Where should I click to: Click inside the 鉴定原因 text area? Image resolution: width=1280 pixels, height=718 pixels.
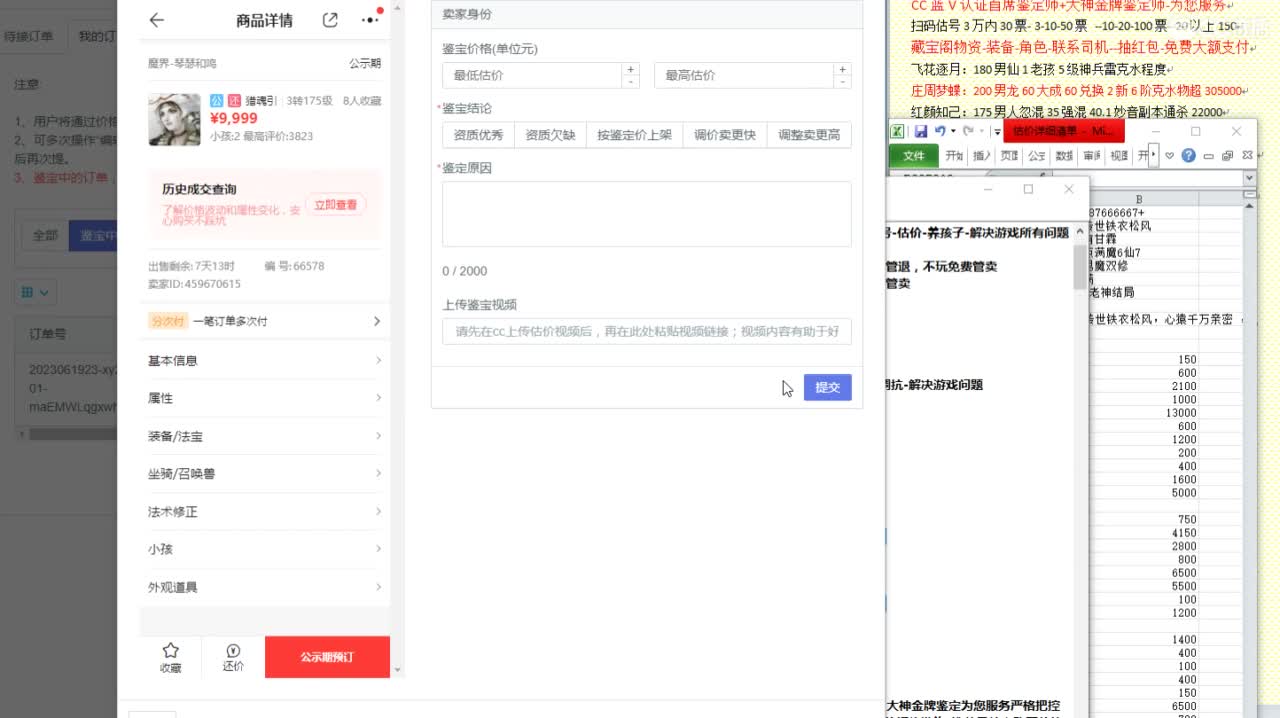pyautogui.click(x=645, y=213)
